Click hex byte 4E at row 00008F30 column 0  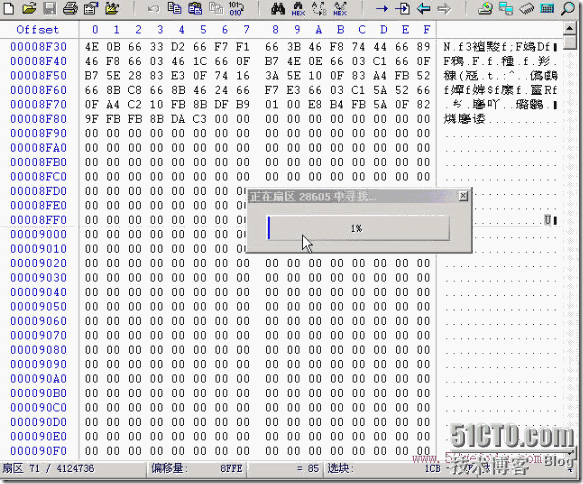click(91, 46)
